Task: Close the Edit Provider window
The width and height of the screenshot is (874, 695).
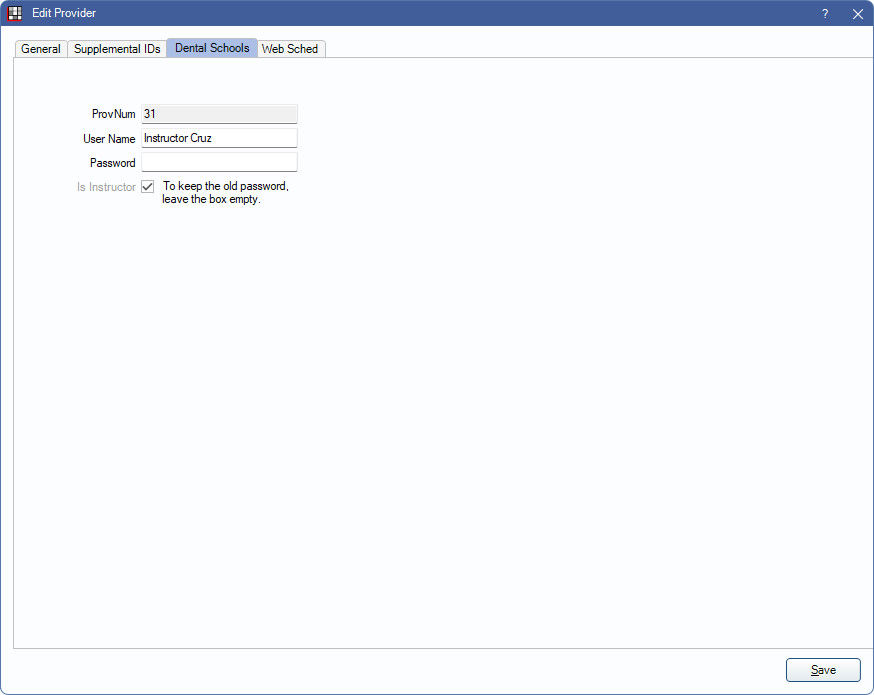Action: 857,14
